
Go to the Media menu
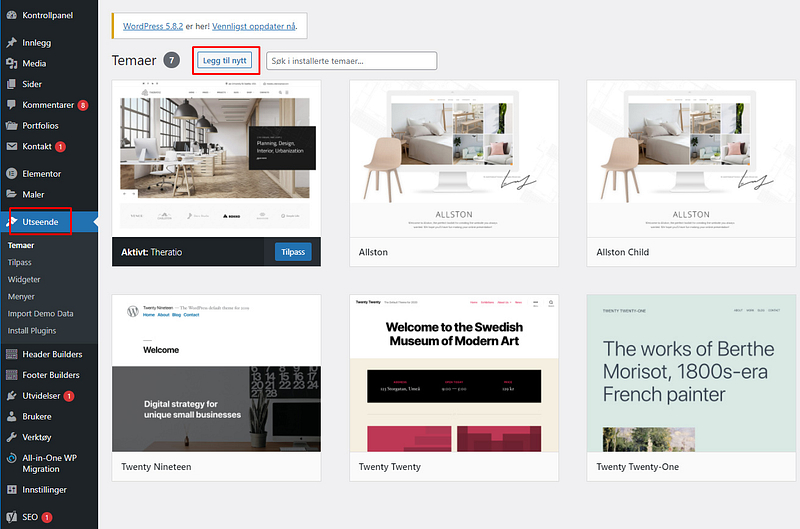[x=34, y=63]
